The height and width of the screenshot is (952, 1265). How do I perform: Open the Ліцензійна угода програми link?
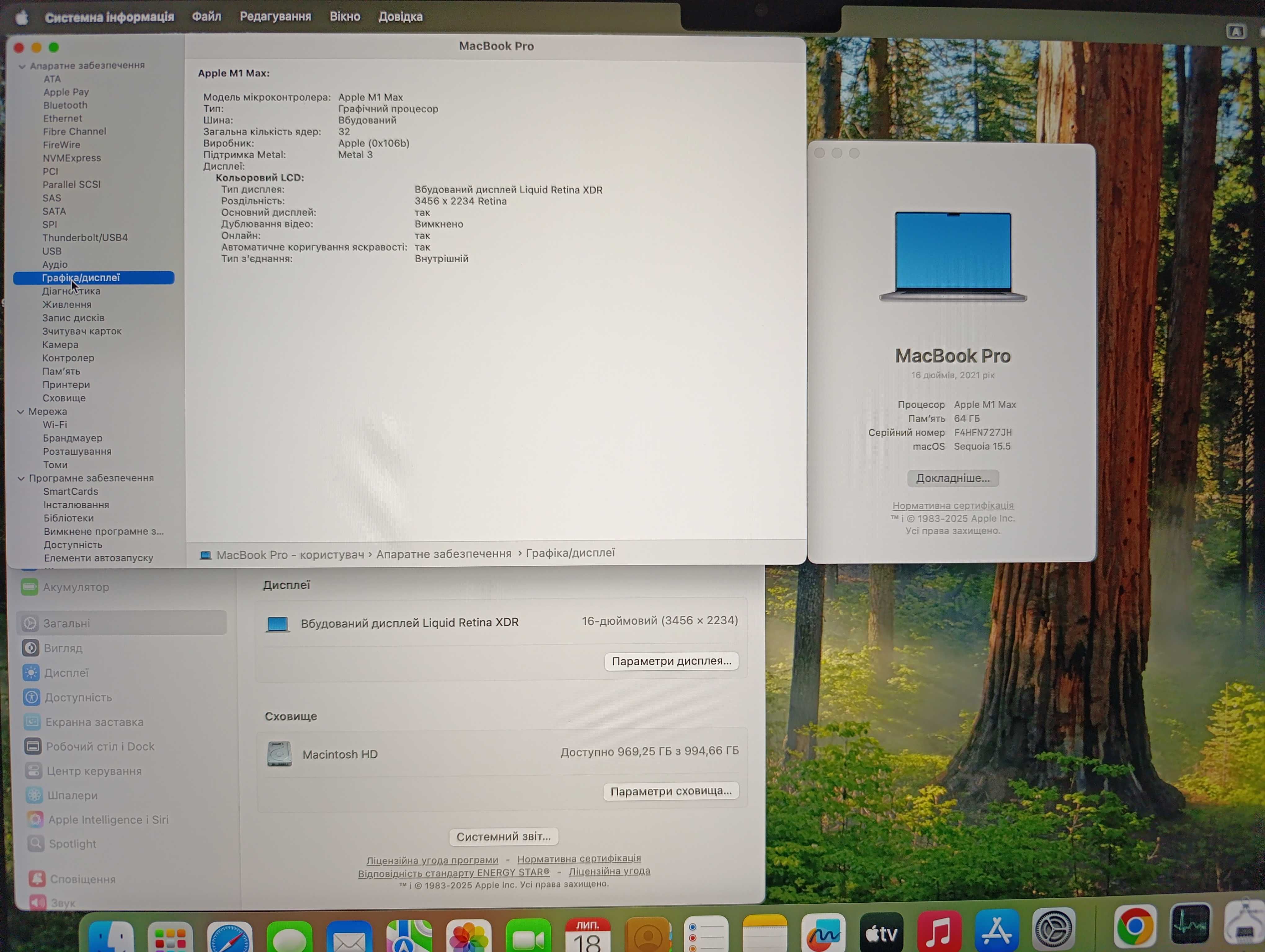pos(432,860)
